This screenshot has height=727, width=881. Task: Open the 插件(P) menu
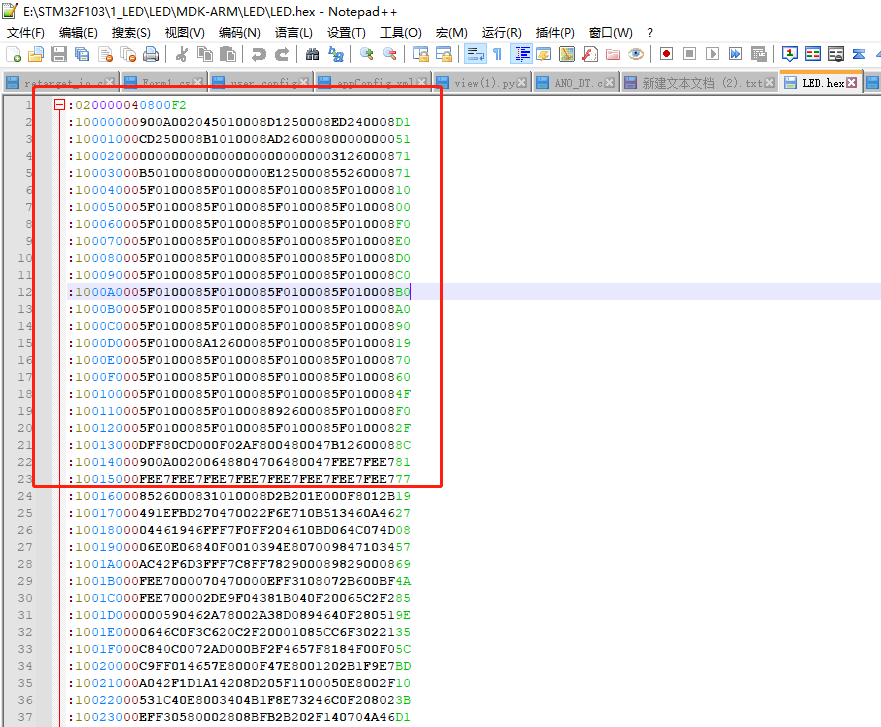coord(555,33)
